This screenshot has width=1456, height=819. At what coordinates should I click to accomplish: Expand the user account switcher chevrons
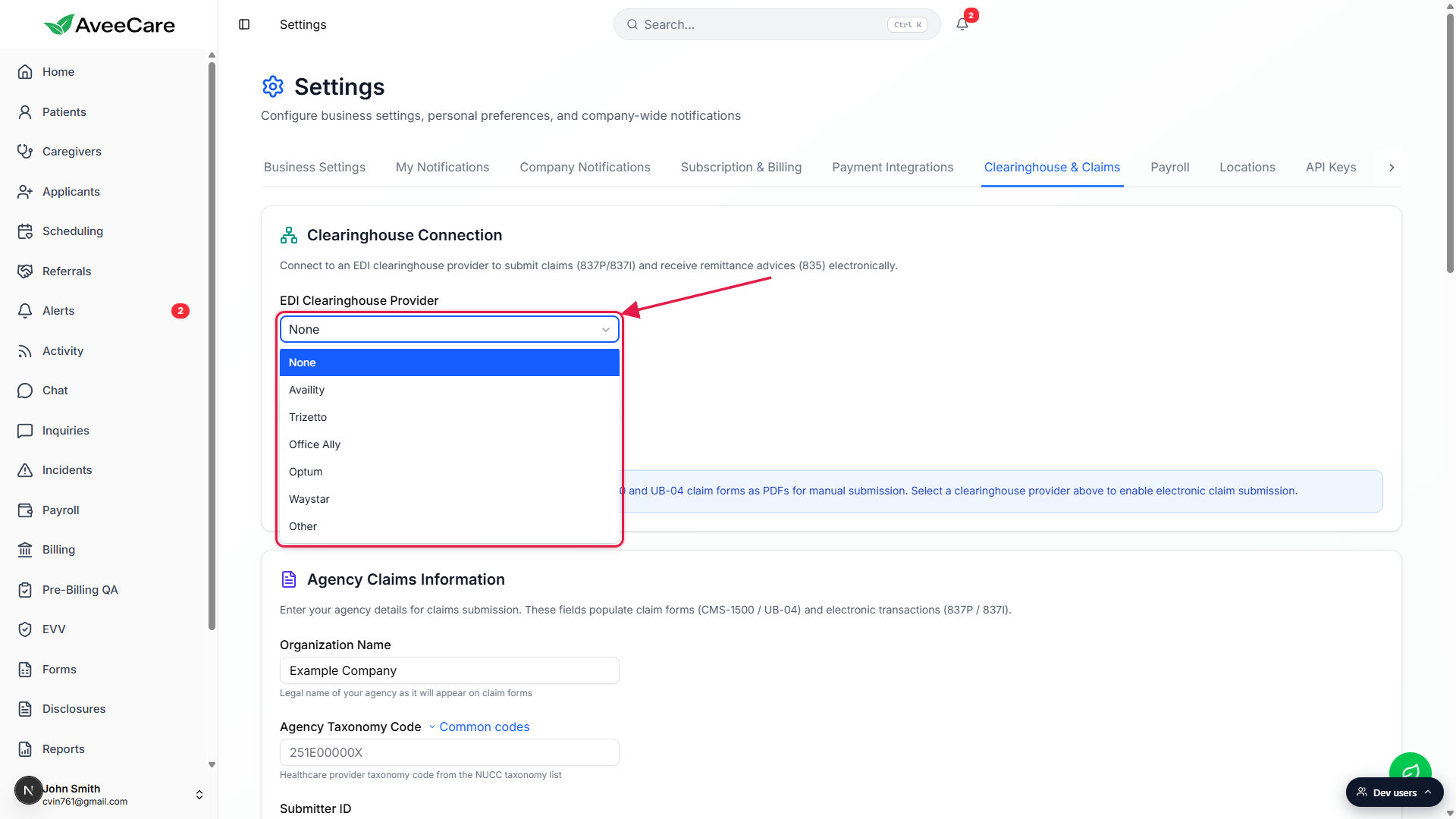(x=199, y=795)
